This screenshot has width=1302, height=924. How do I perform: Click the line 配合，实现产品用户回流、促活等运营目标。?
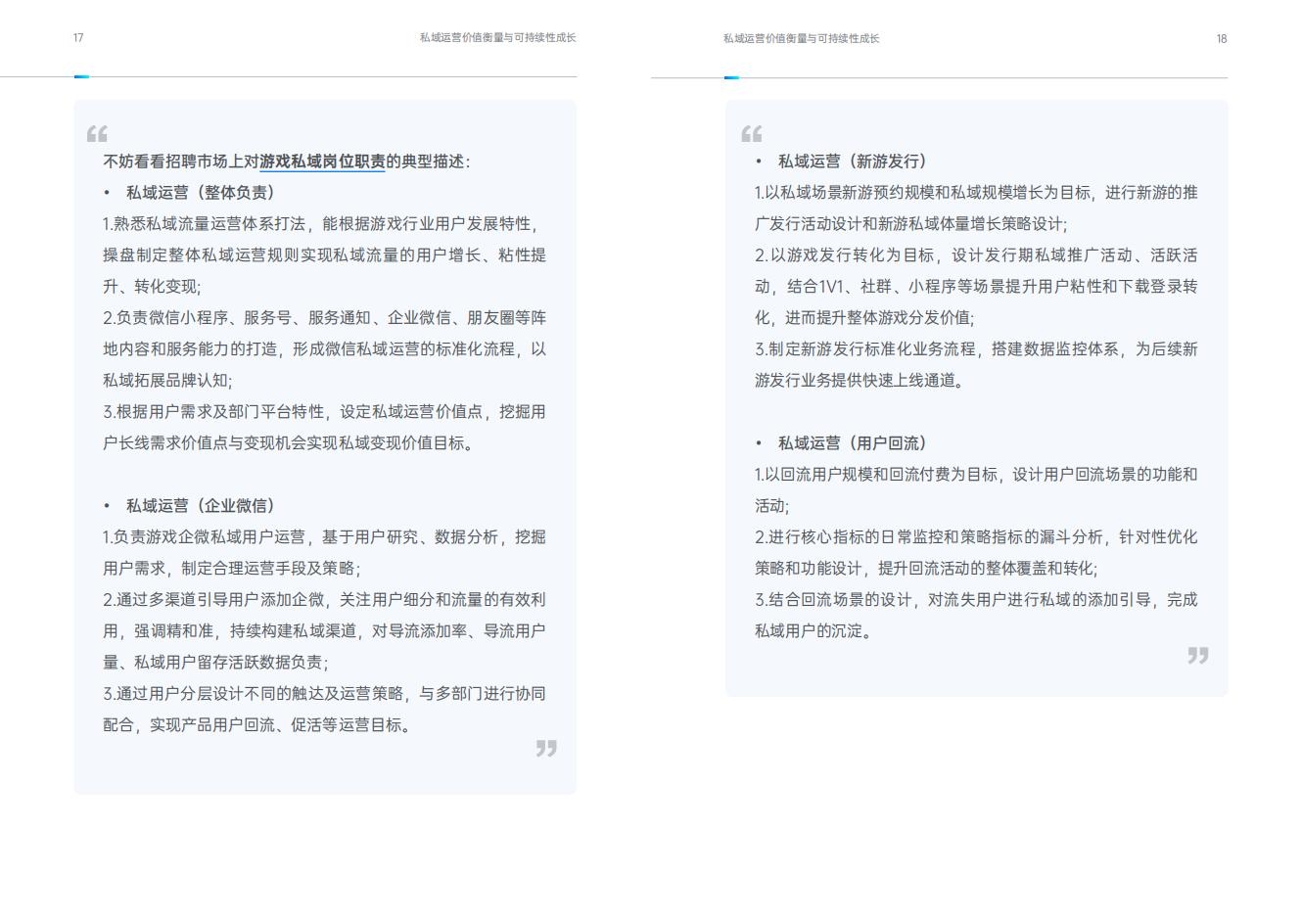[x=259, y=725]
